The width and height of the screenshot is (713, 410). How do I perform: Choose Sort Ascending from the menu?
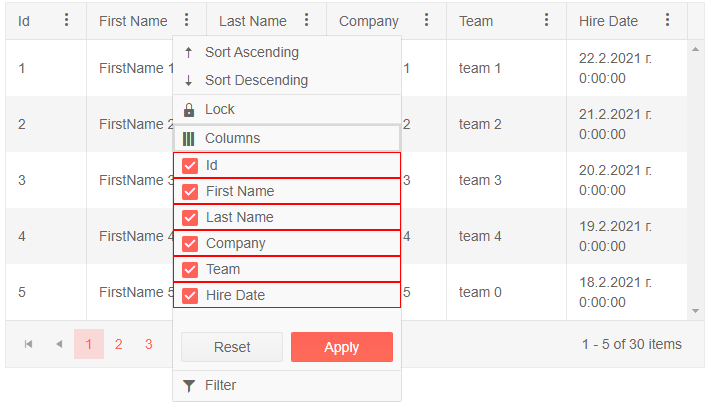(x=251, y=52)
